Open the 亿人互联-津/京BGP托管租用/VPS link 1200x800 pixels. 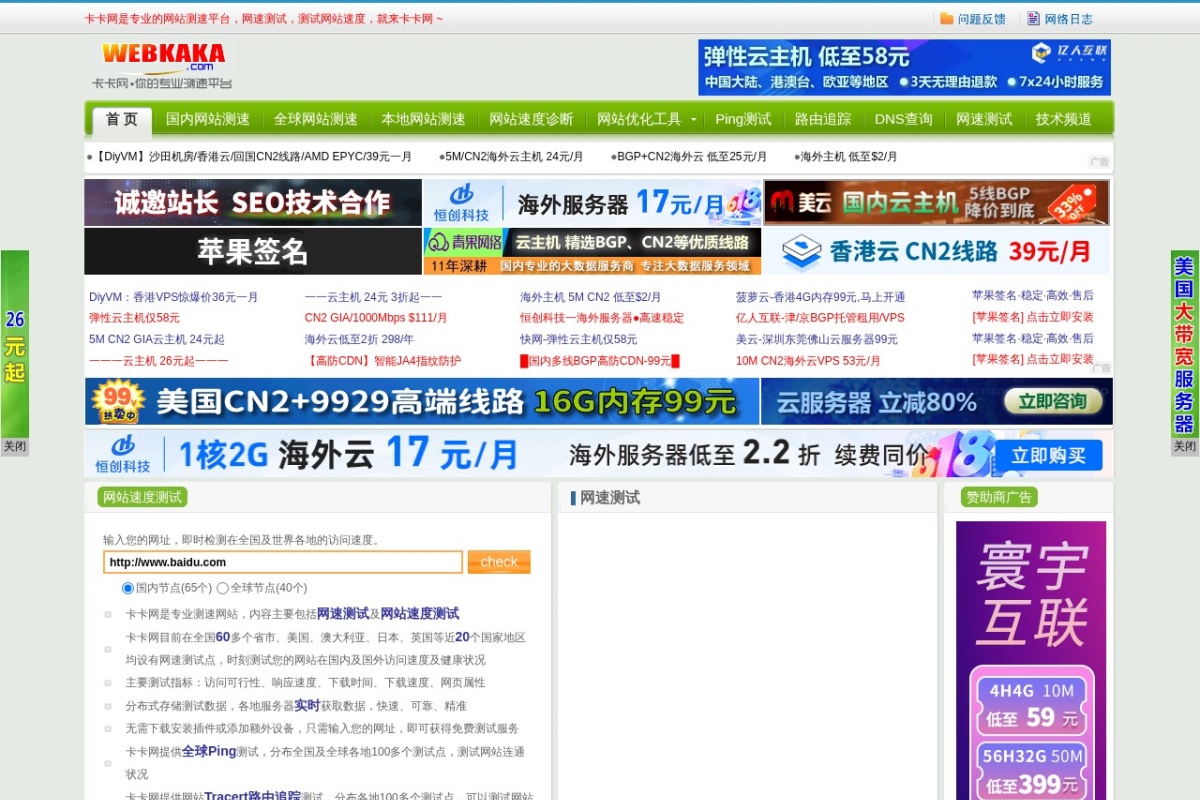820,318
